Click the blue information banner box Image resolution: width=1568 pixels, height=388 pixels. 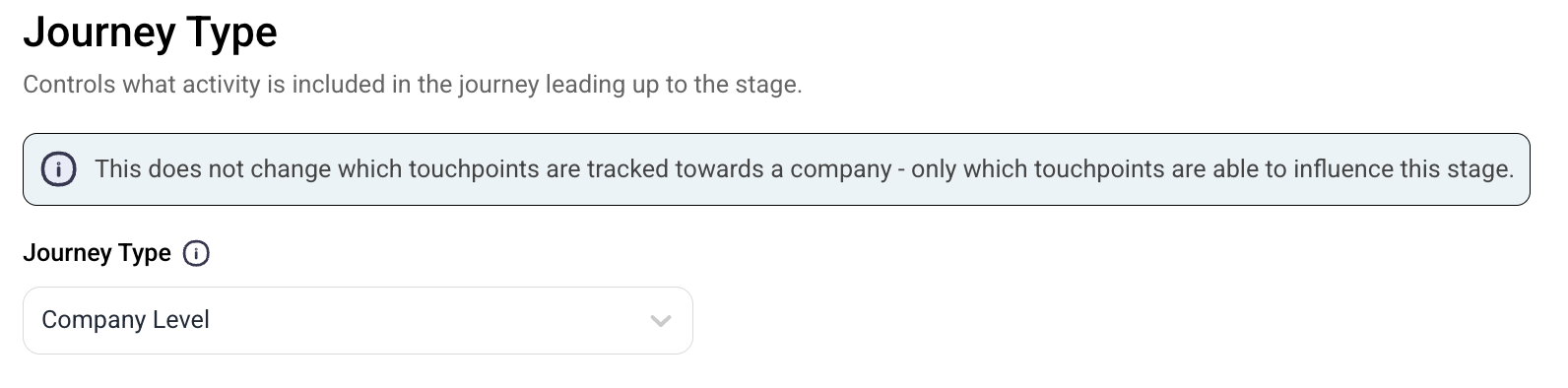(x=776, y=169)
